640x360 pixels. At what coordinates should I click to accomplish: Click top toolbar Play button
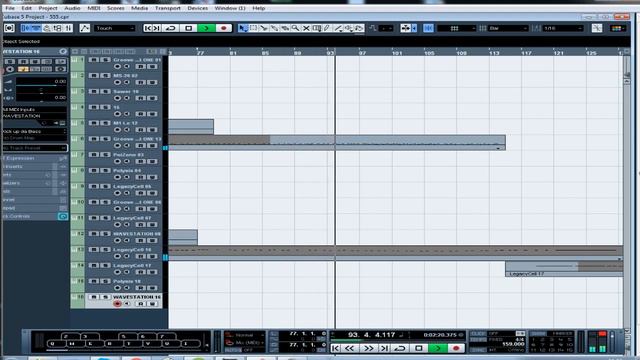point(206,28)
